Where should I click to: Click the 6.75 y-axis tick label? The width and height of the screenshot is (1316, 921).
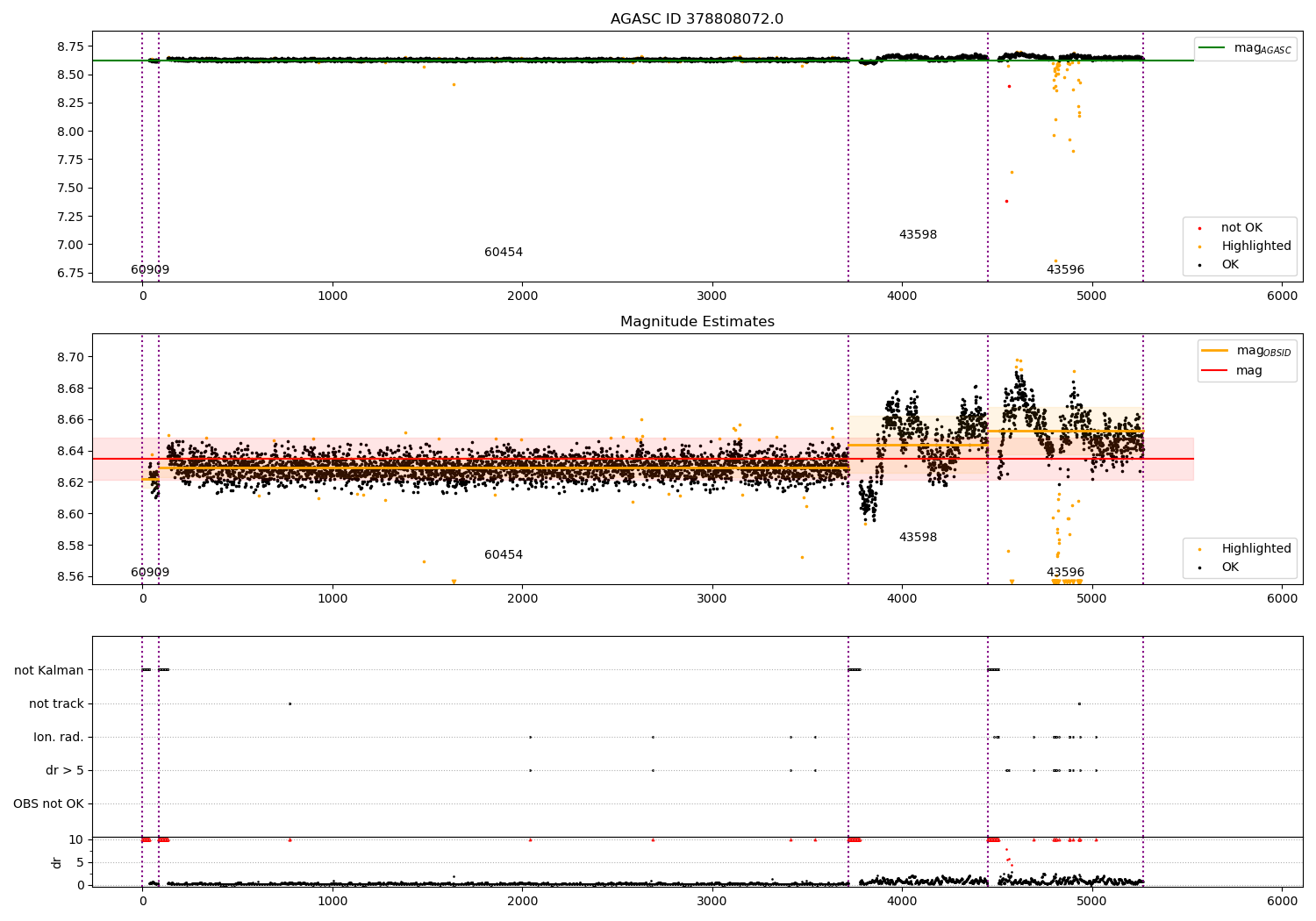[x=69, y=274]
